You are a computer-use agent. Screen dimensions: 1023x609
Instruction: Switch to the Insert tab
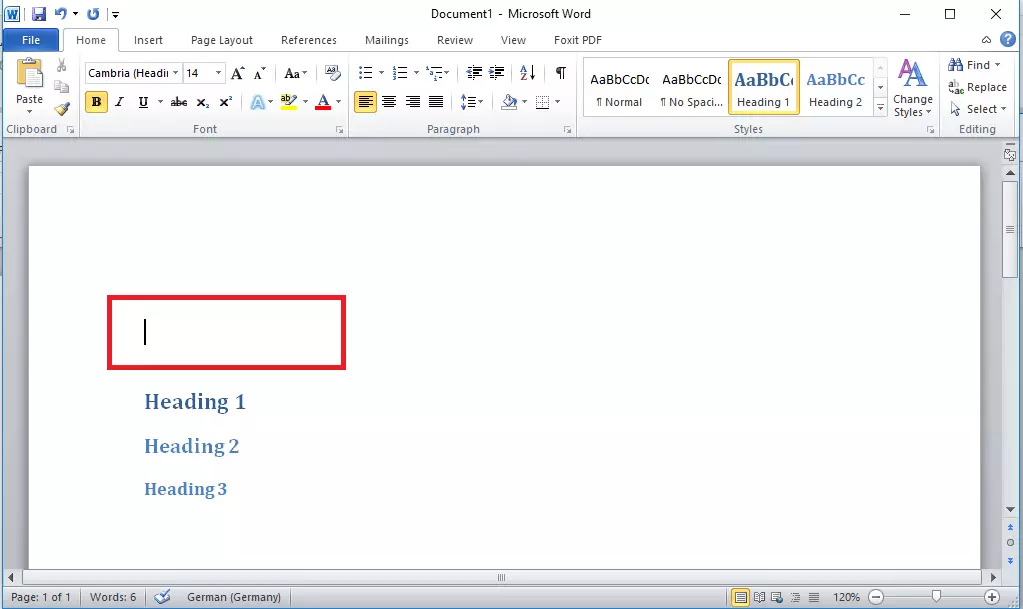[x=148, y=40]
